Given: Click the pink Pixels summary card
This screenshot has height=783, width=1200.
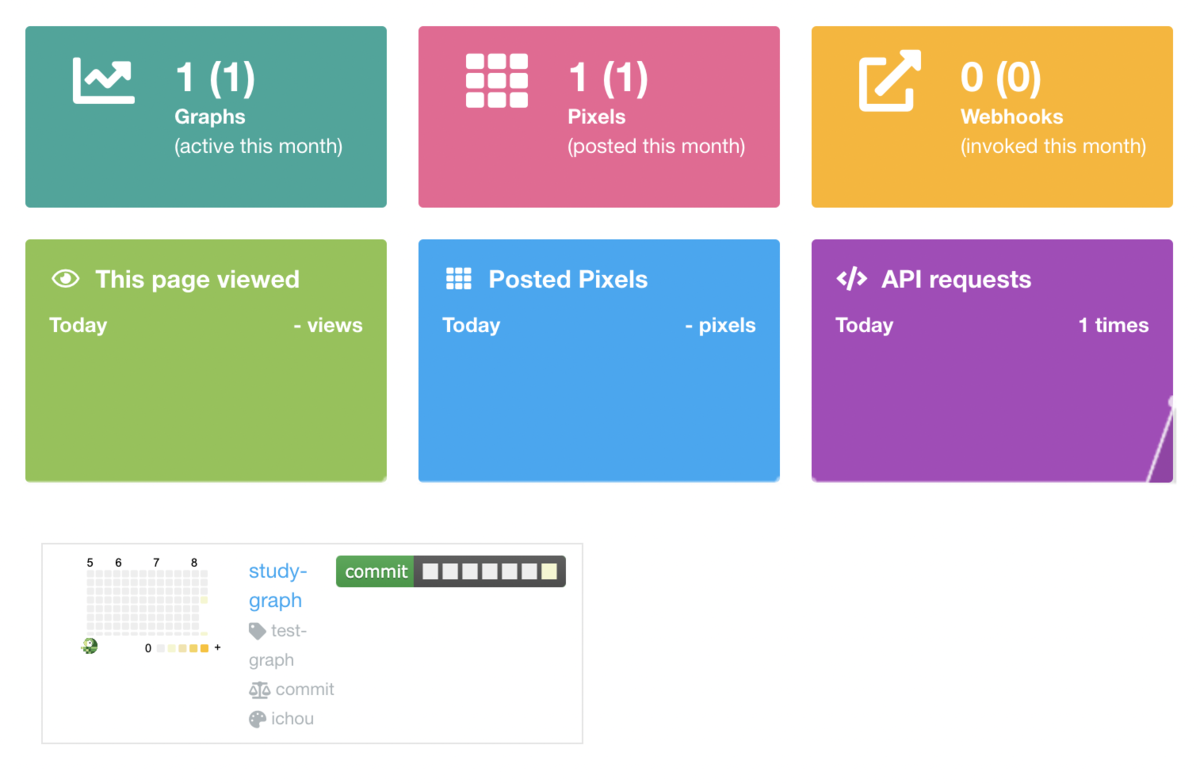Looking at the screenshot, I should click(x=599, y=117).
